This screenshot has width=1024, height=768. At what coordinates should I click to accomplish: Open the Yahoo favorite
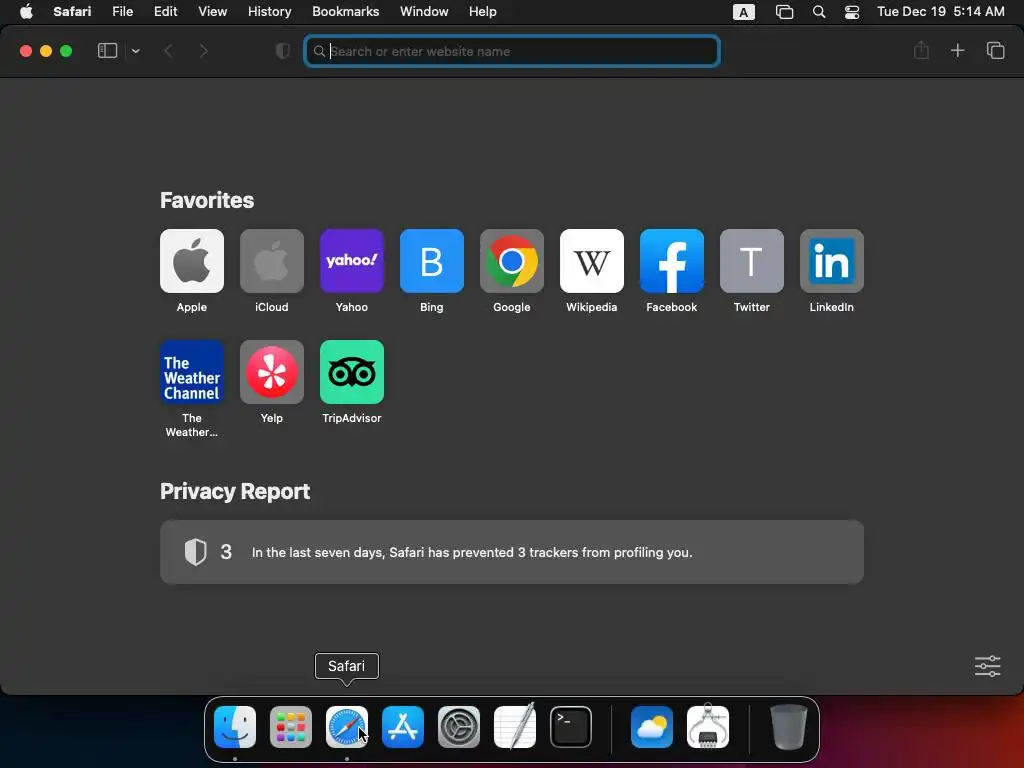point(351,261)
